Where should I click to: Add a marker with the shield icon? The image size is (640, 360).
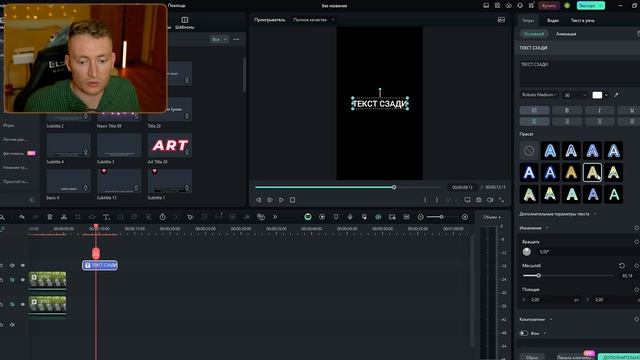click(336, 217)
